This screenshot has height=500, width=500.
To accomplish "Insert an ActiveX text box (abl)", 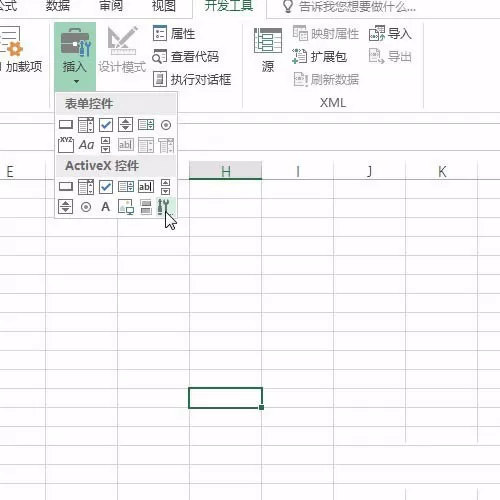I will tap(146, 187).
